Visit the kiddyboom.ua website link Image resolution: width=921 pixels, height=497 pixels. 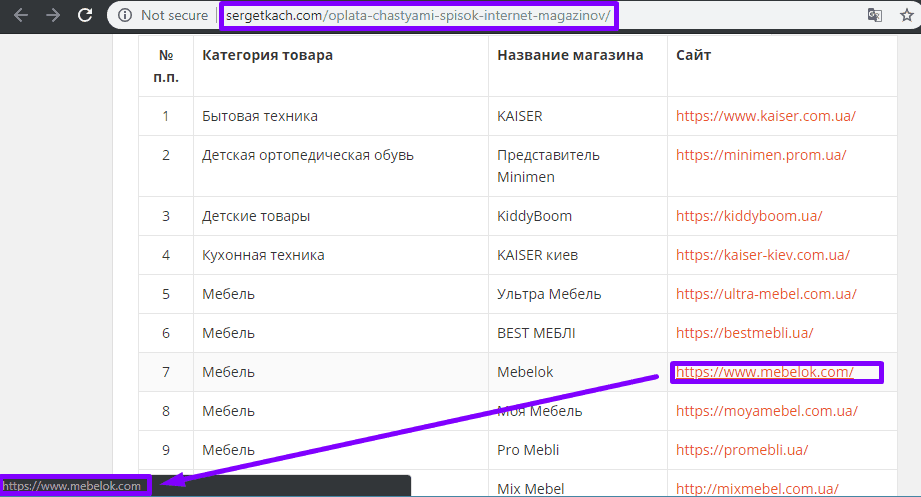[749, 216]
